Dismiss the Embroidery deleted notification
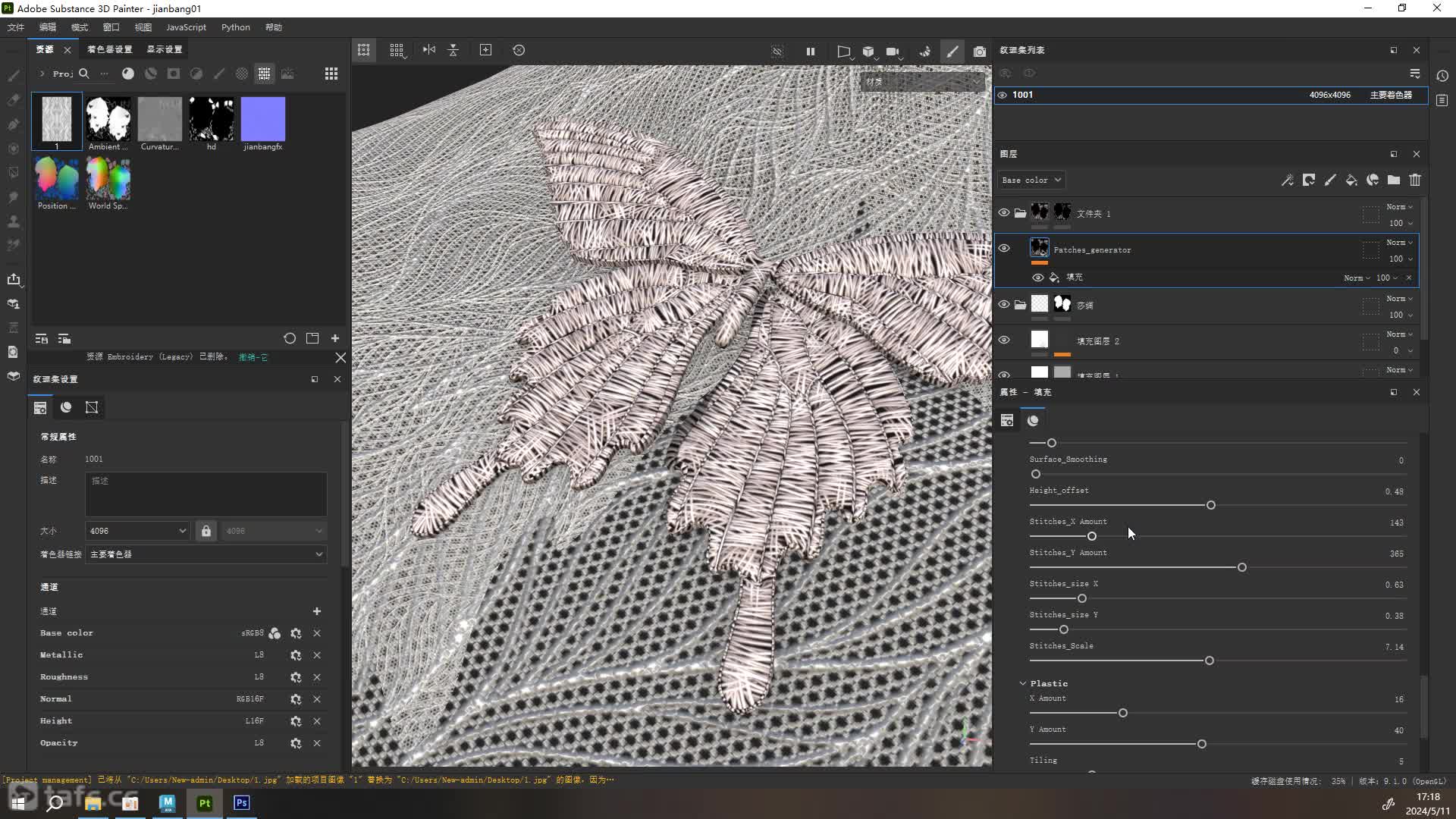This screenshot has width=1456, height=819. (x=340, y=357)
